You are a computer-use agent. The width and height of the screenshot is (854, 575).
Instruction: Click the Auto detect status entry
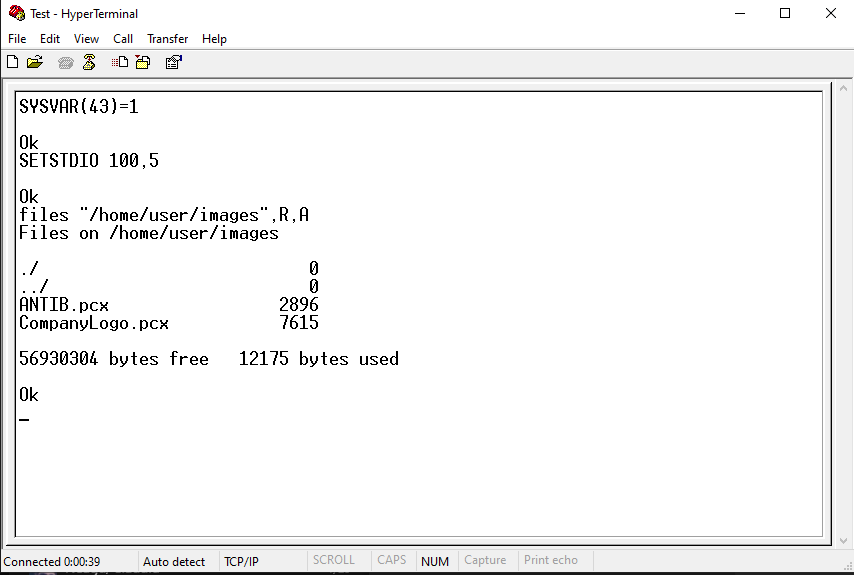(174, 561)
